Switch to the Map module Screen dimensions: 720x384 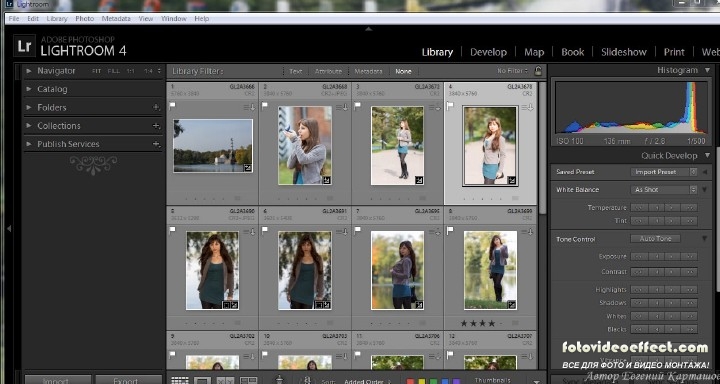534,52
